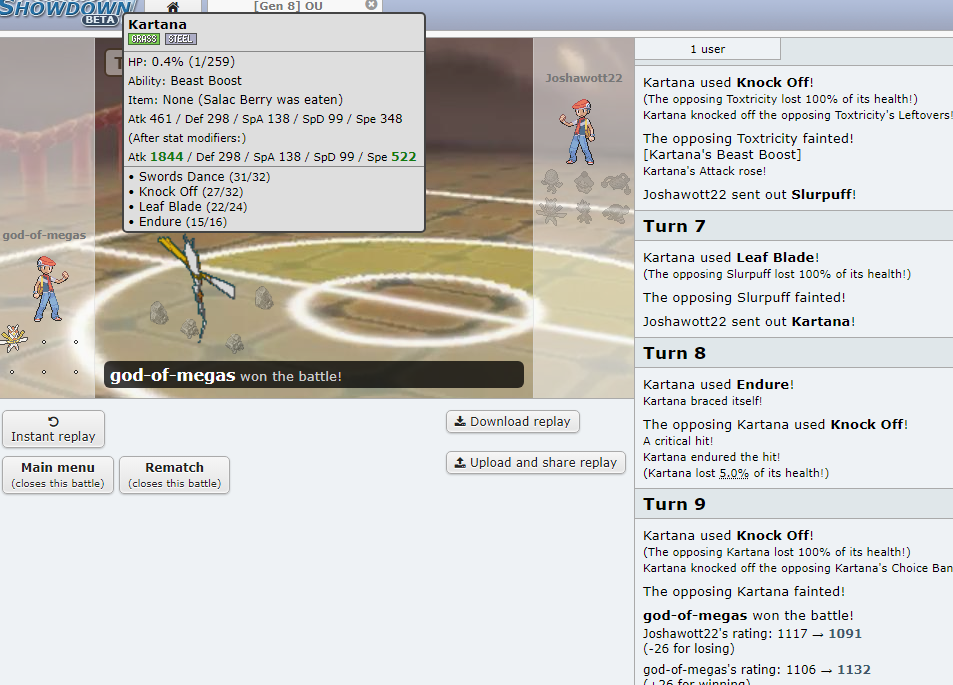953x685 pixels.
Task: Open the 1 user list tab
Action: (x=707, y=49)
